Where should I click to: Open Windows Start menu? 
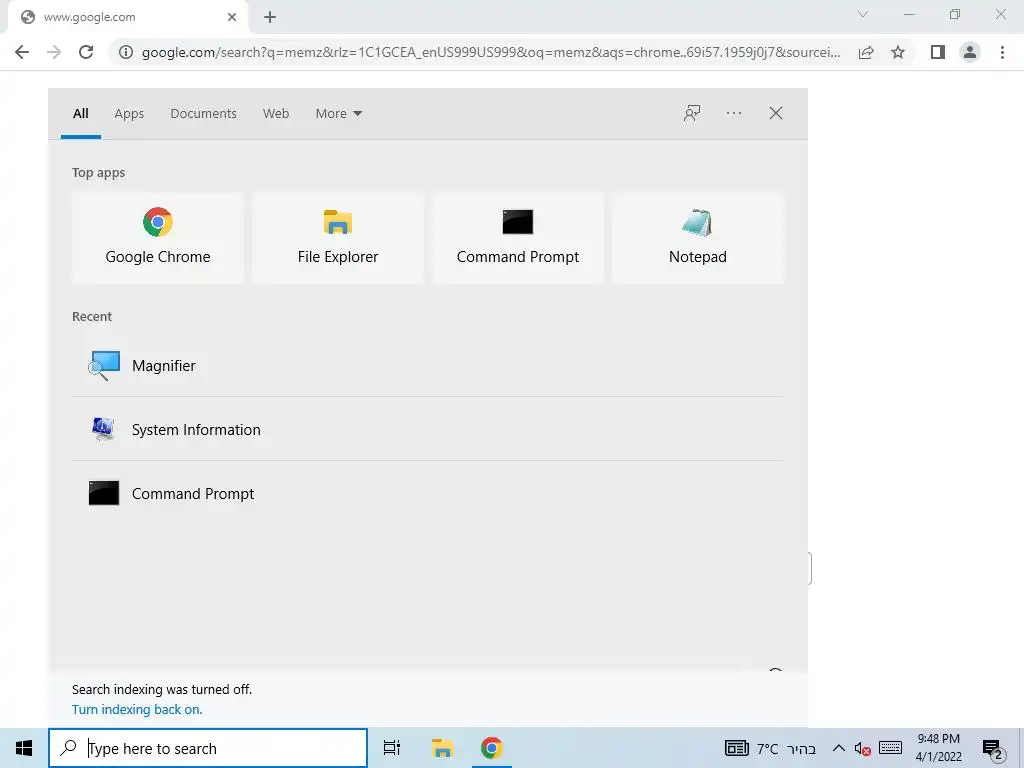click(24, 748)
